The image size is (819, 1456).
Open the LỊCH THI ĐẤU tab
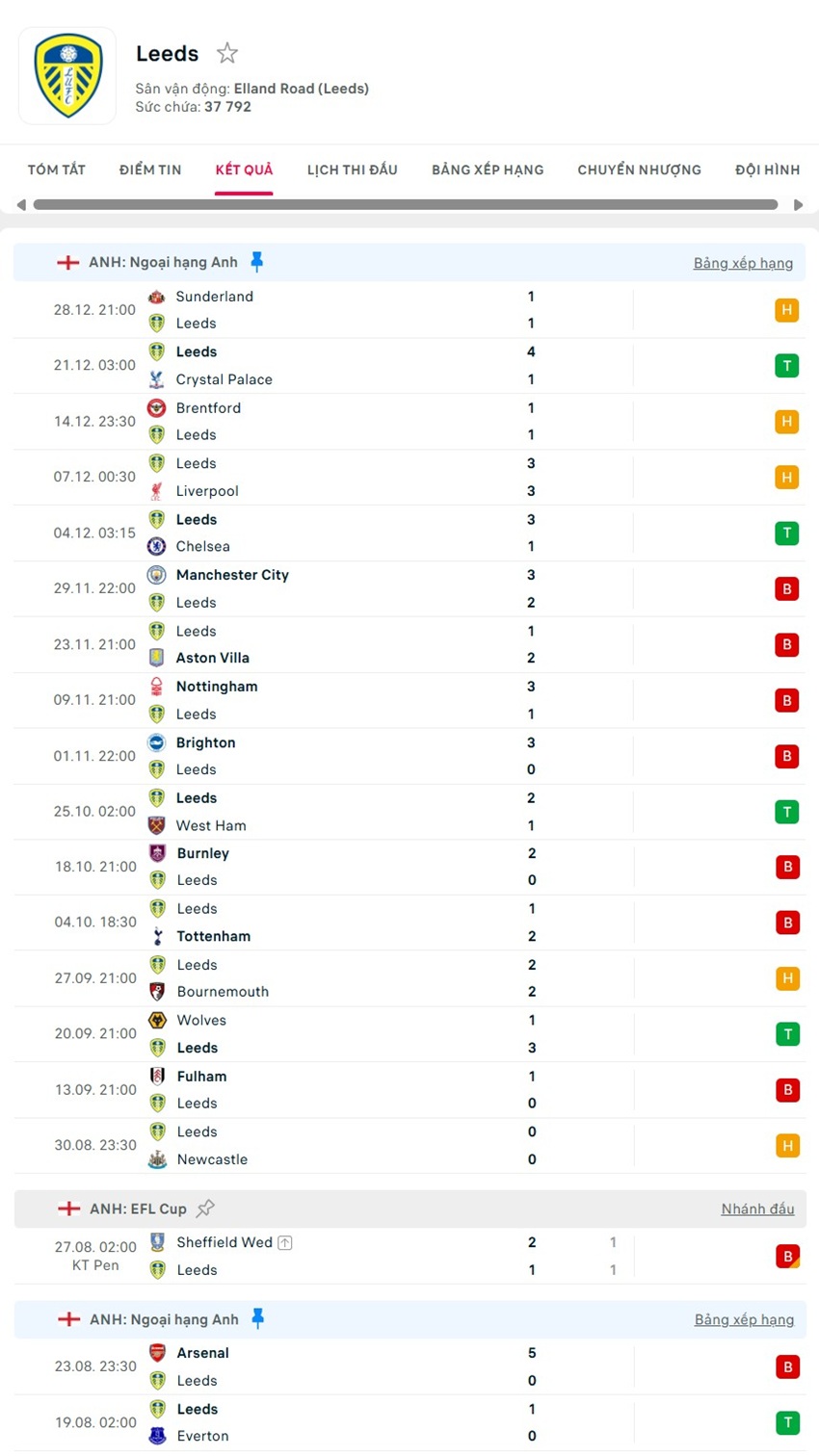click(x=352, y=169)
